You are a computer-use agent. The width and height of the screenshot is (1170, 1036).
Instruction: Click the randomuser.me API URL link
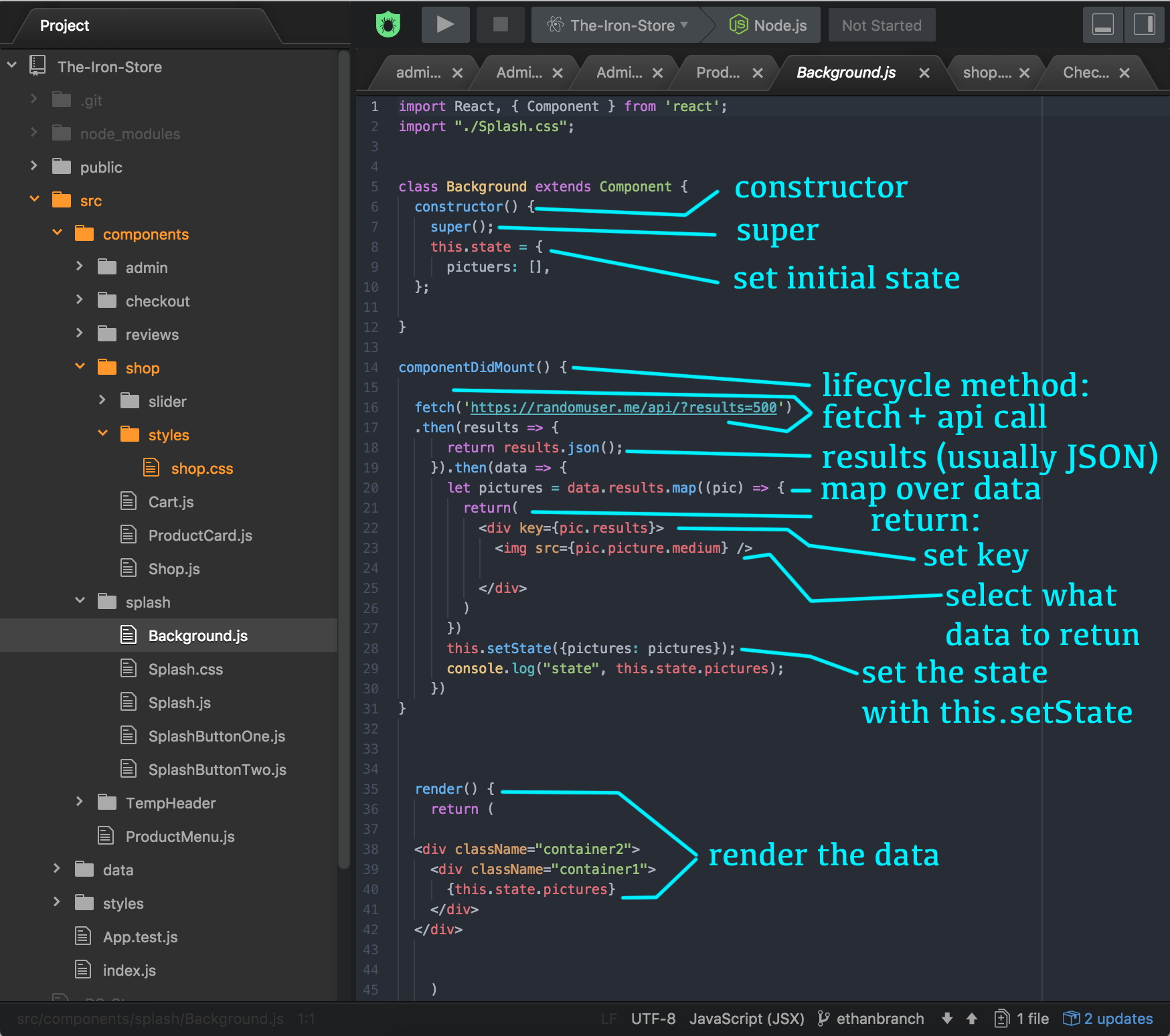click(x=622, y=407)
